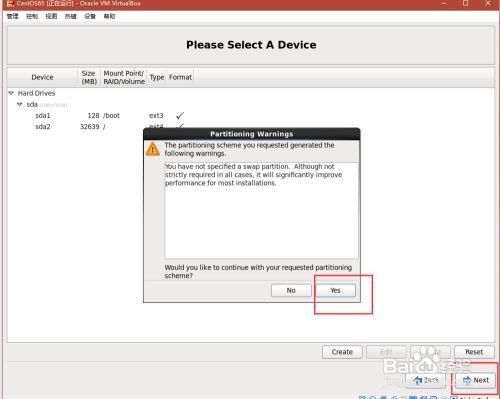Maximize the VirtualBox window
Screen dimensions: 500x399
[466, 3]
